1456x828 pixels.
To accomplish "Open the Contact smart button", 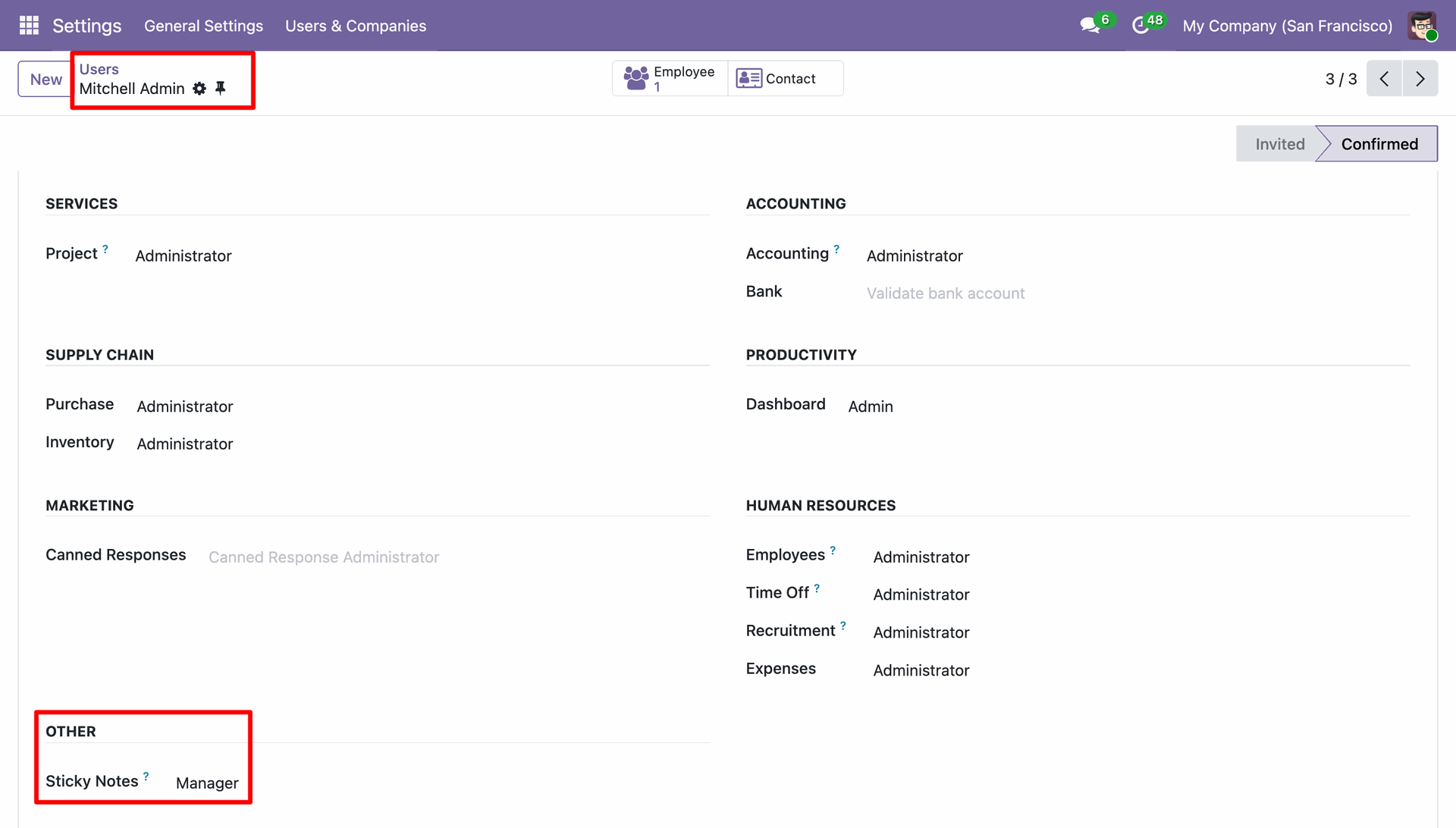I will [x=785, y=79].
